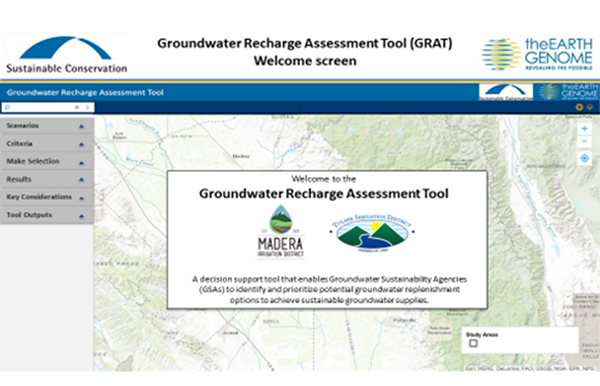Click the large Sustainable Conservation header logo
This screenshot has width=600, height=386.
coord(67,54)
